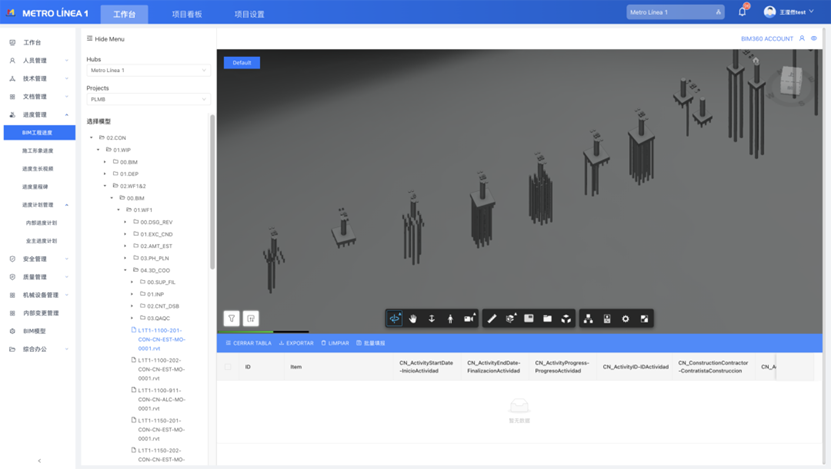The width and height of the screenshot is (831, 469).
Task: Open the Hubs dropdown Metro Linea 1
Action: (148, 70)
